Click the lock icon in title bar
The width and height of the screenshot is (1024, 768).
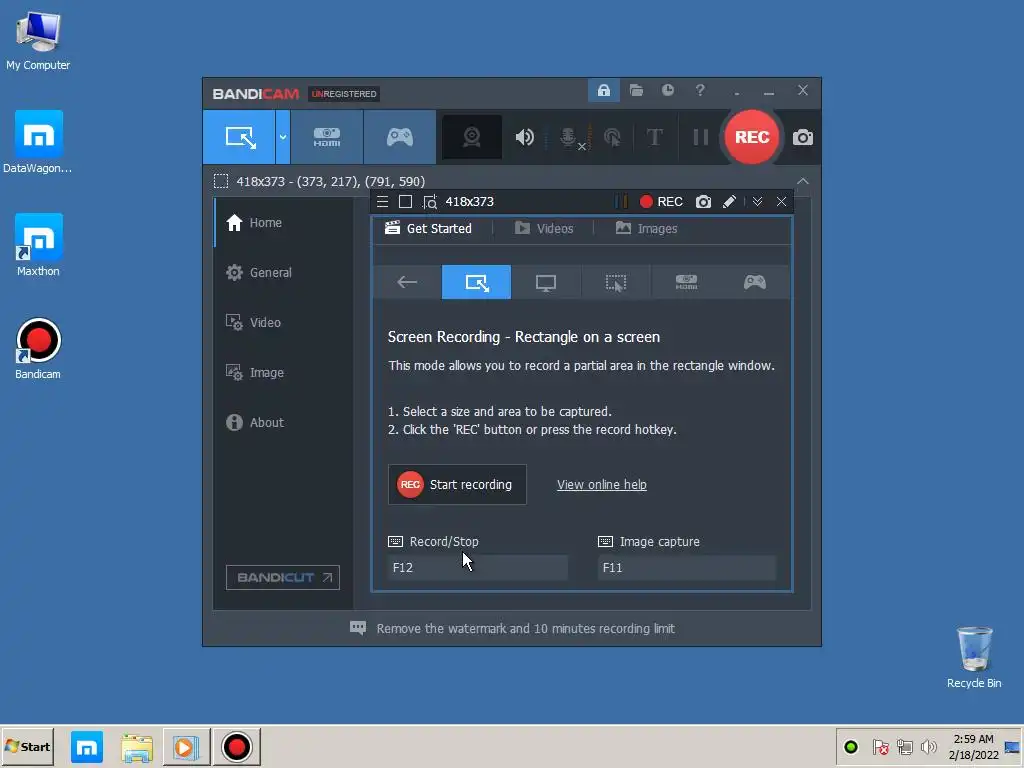coord(603,90)
